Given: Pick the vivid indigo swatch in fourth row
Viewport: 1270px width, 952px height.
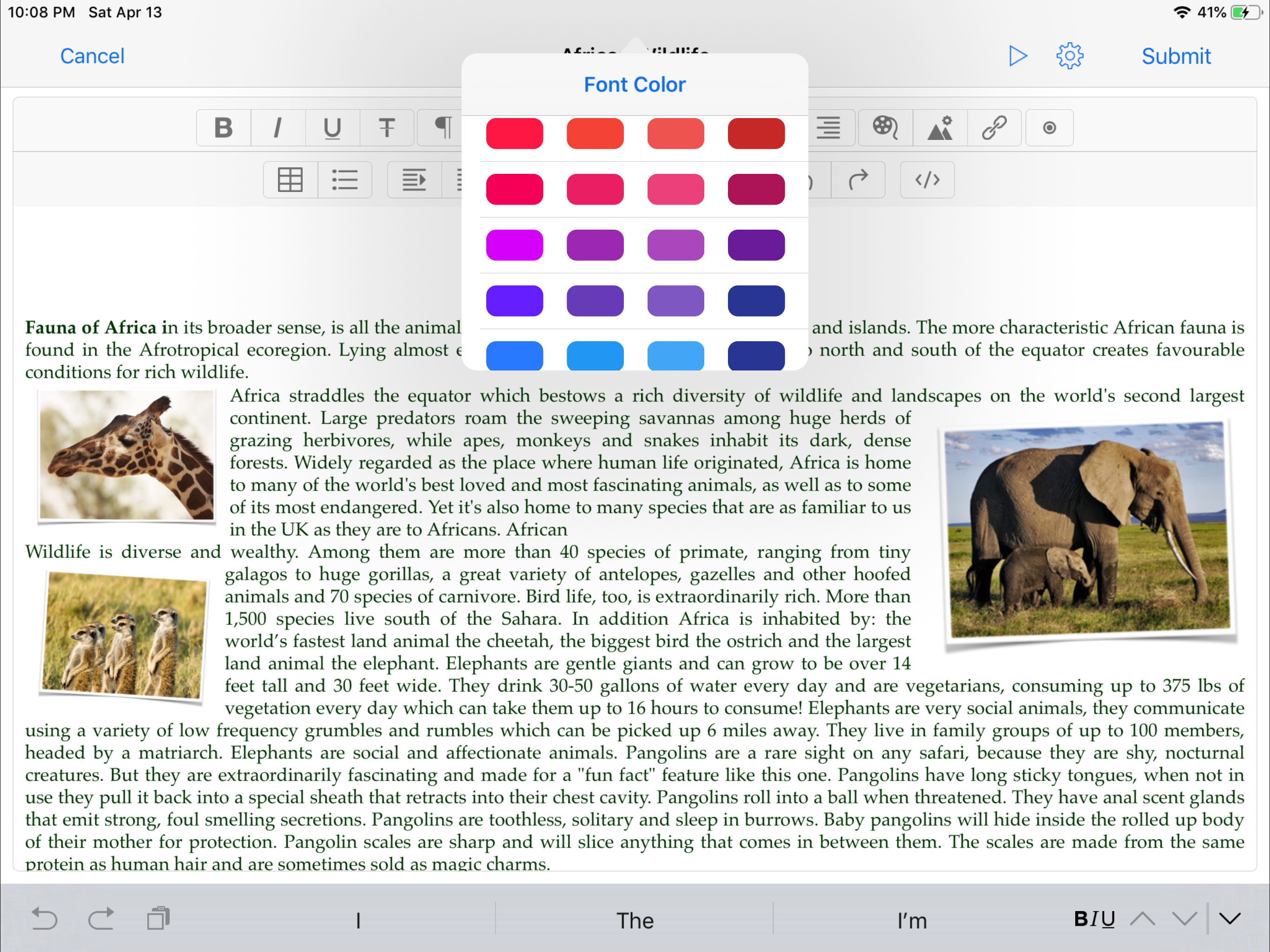Looking at the screenshot, I should coord(515,301).
